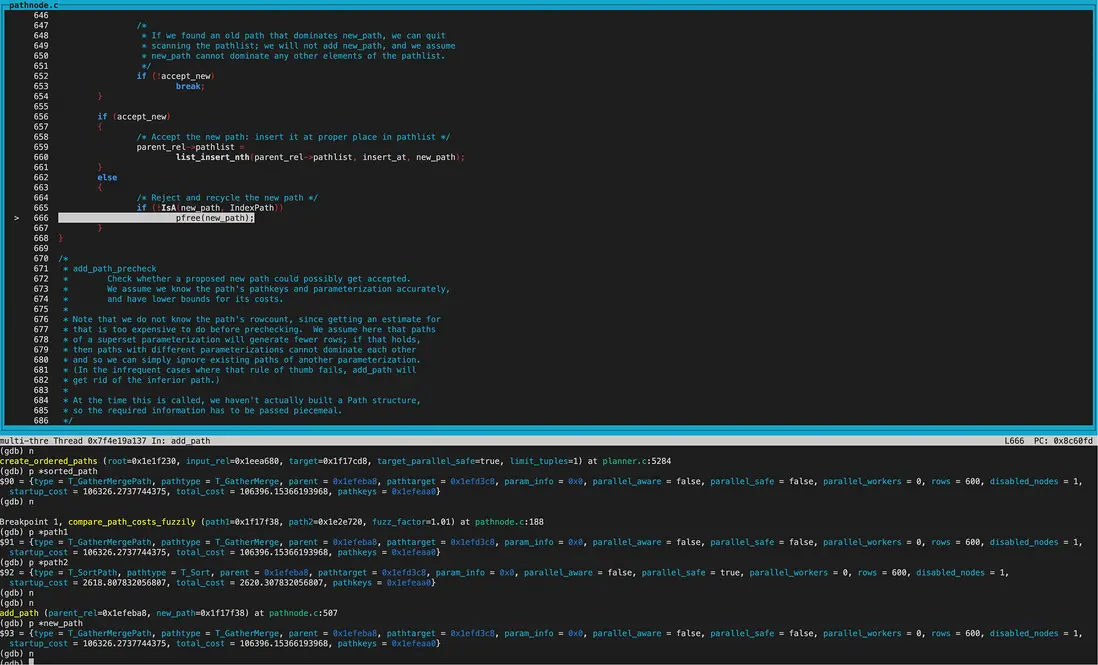The image size is (1098, 665).
Task: Click the empty gdb prompt at the bottom
Action: [x=32, y=662]
